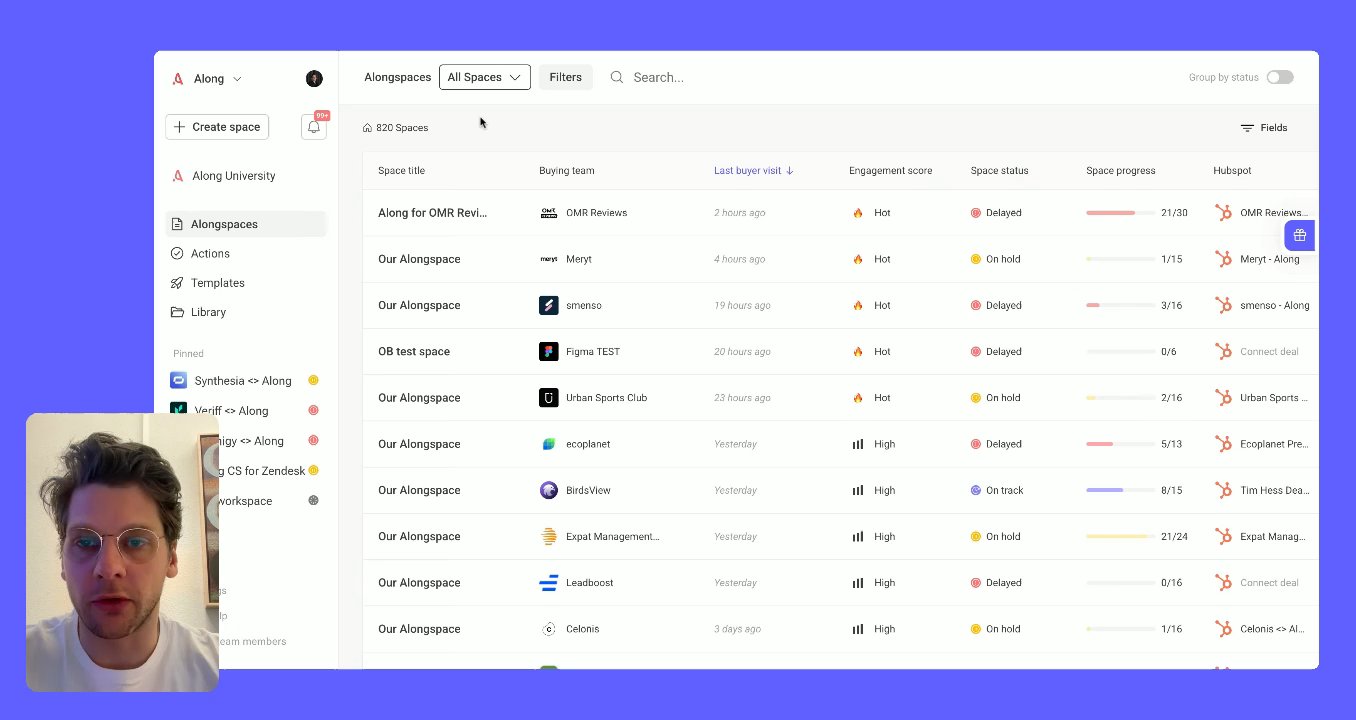The width and height of the screenshot is (1356, 720).
Task: Open On track status in BirdsView row
Action: coord(997,490)
